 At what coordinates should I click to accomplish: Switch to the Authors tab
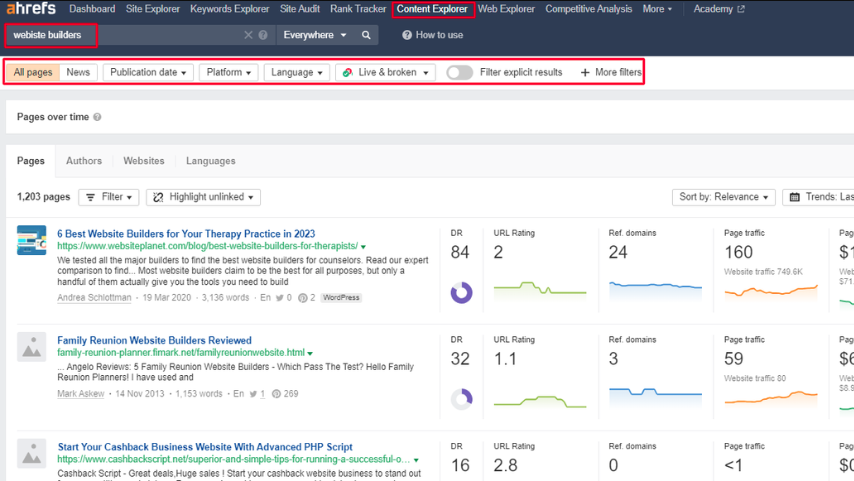pyautogui.click(x=84, y=161)
